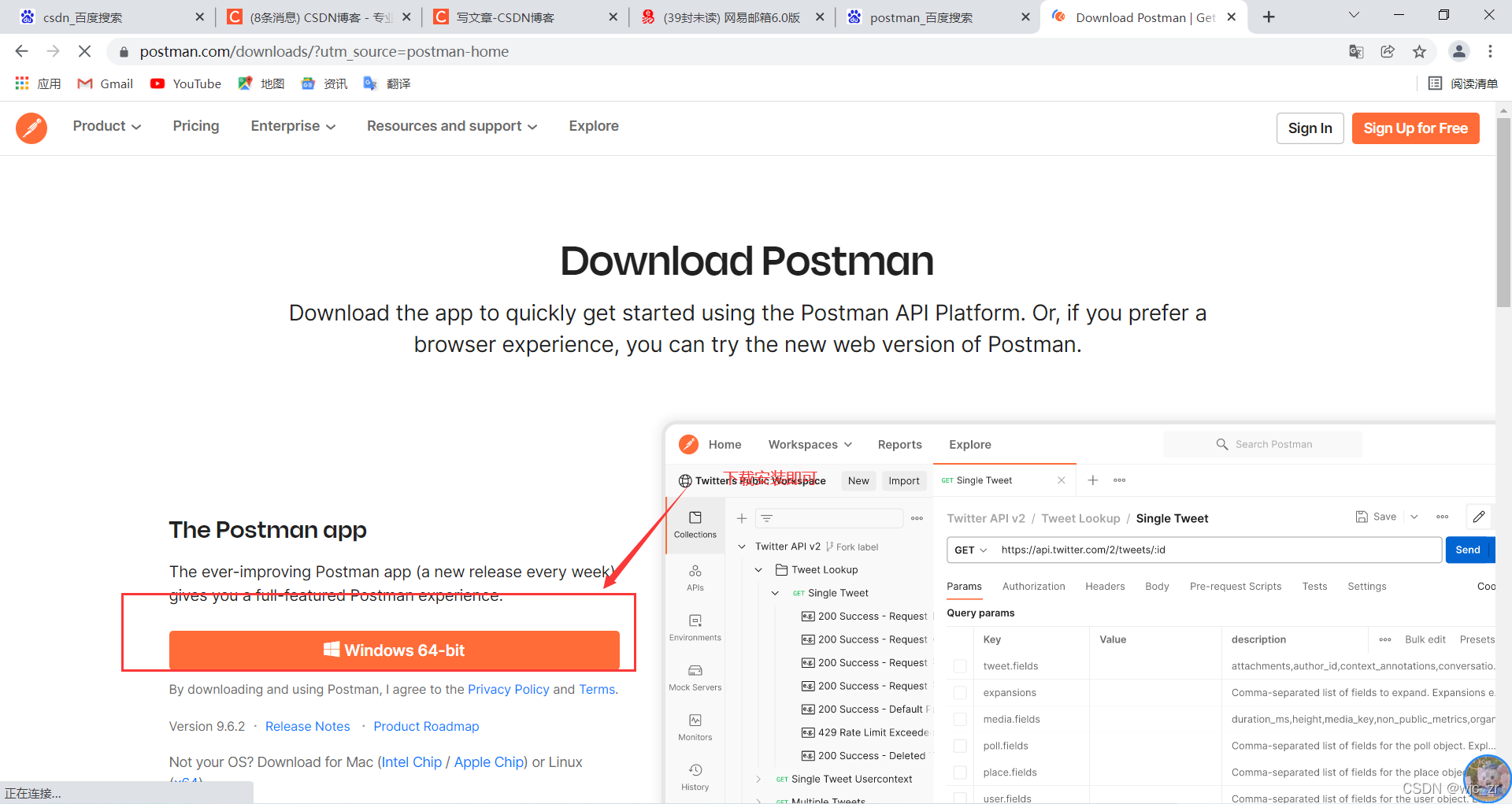Switch to 写文章-CSDN博客 browser tab
This screenshot has width=1512, height=804.
pyautogui.click(x=526, y=17)
